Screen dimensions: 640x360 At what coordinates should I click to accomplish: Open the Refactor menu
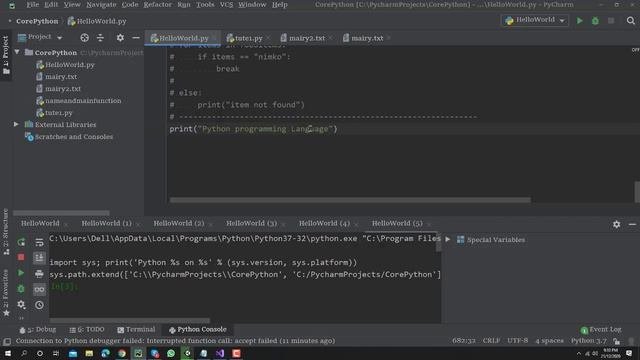(x=158, y=4)
